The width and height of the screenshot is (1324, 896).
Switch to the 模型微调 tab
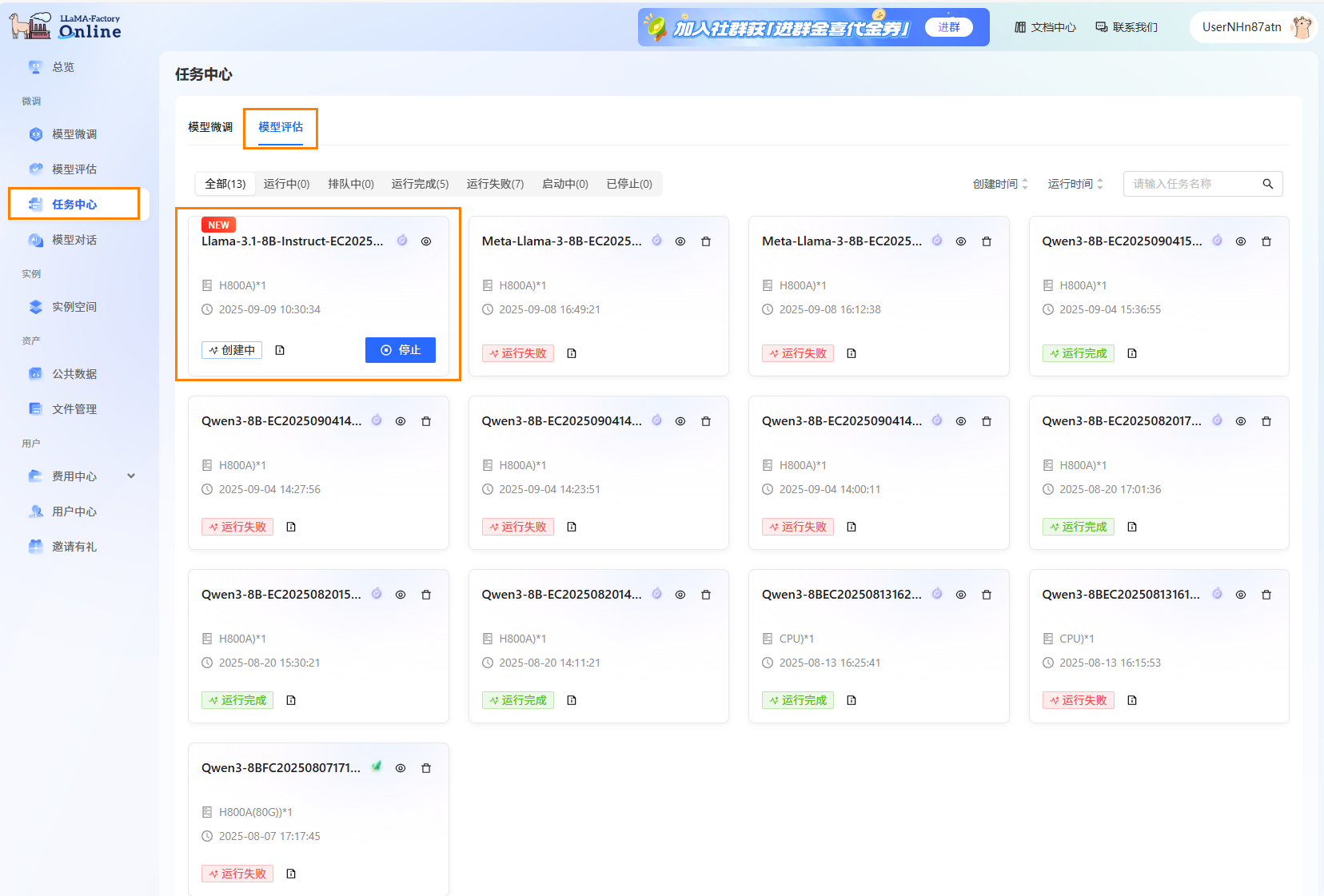(210, 127)
